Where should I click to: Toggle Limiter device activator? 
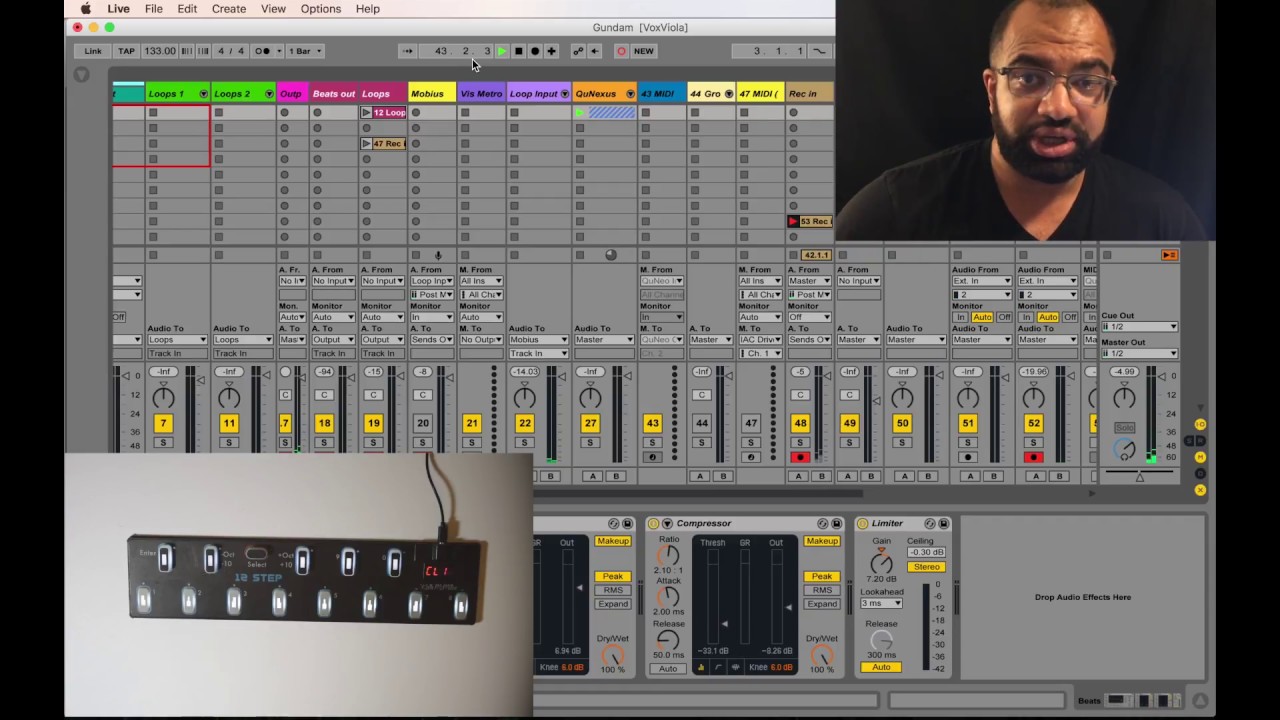(862, 523)
